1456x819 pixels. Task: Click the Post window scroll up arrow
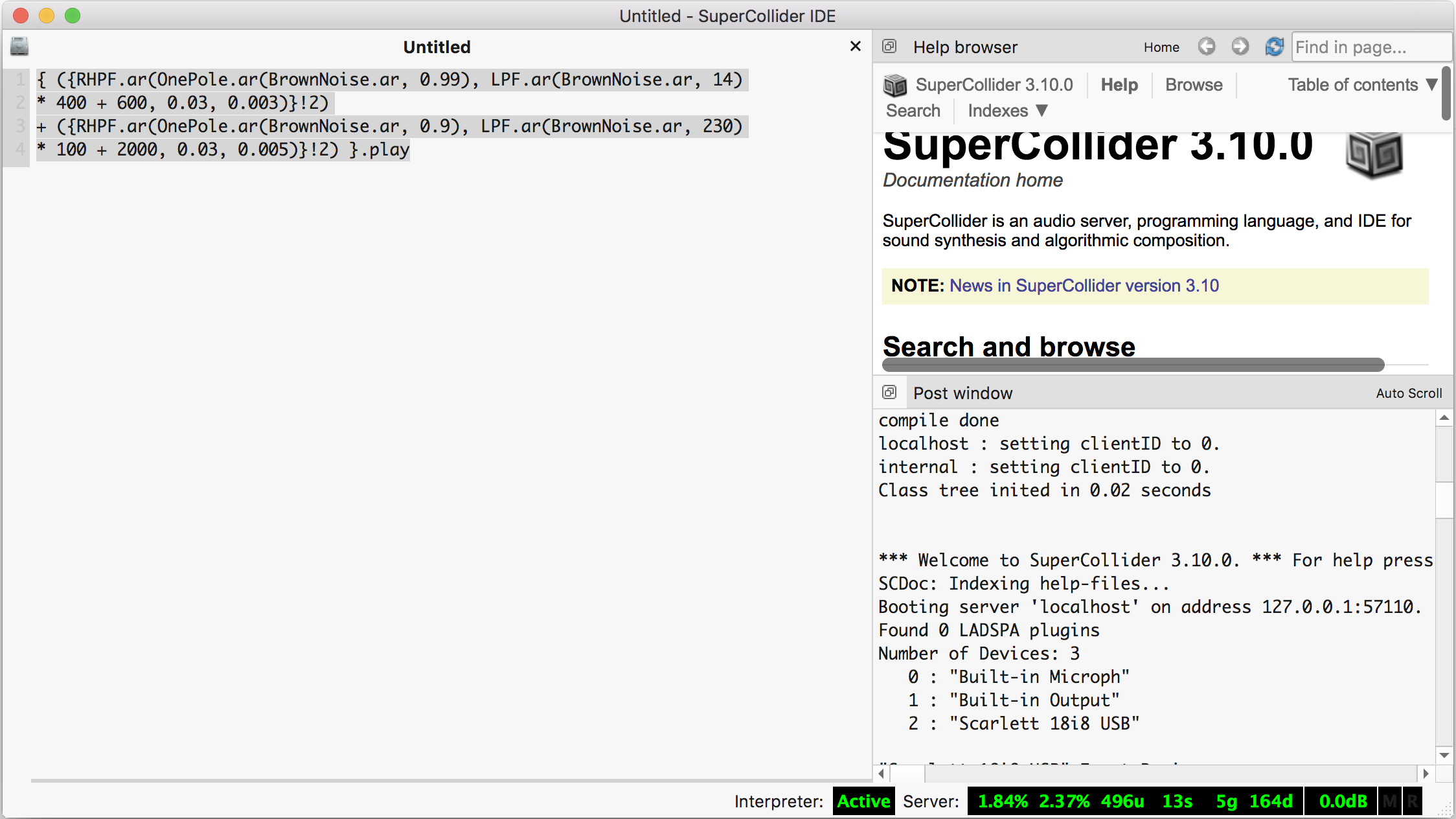point(1444,419)
